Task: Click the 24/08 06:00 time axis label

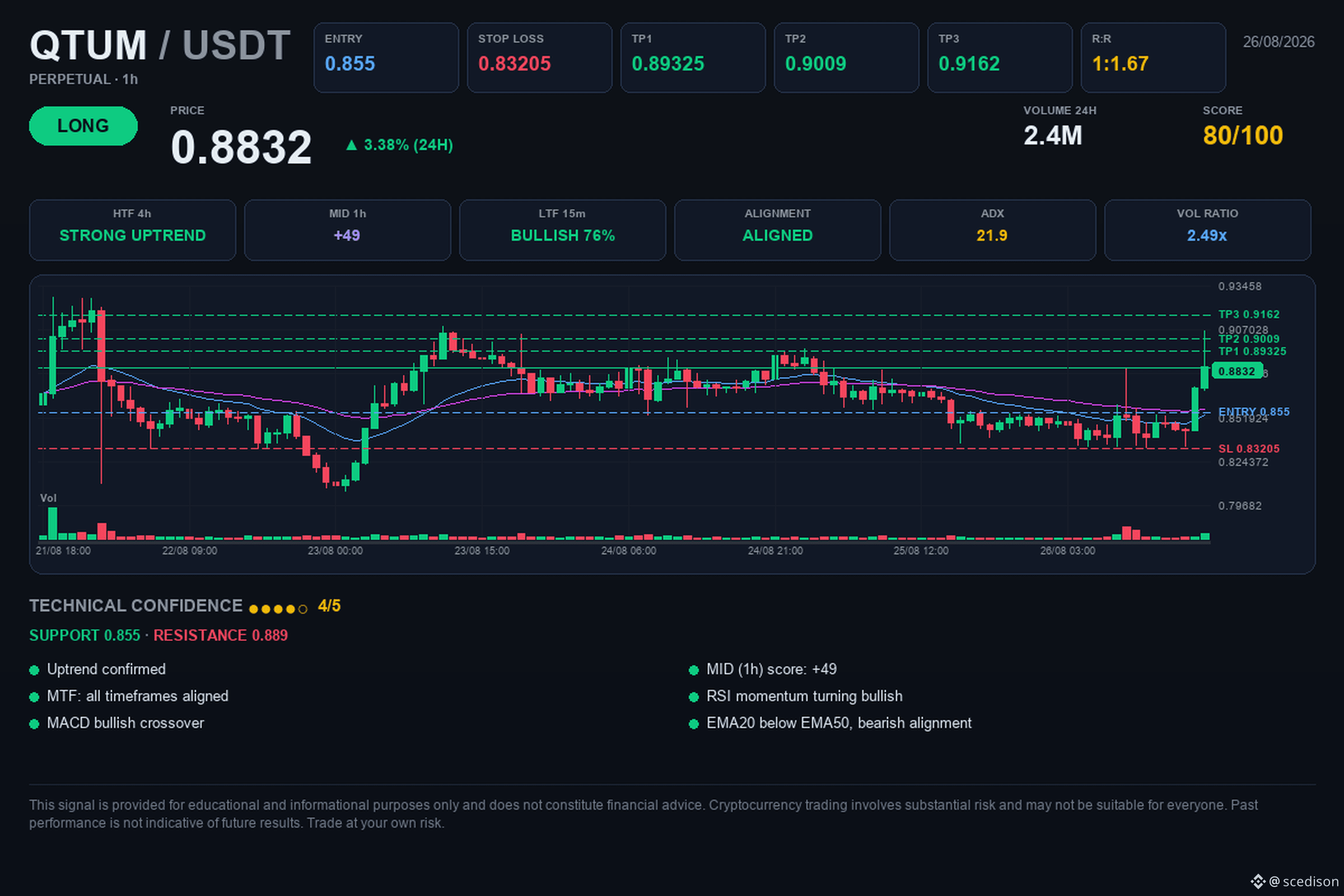Action: point(628,551)
